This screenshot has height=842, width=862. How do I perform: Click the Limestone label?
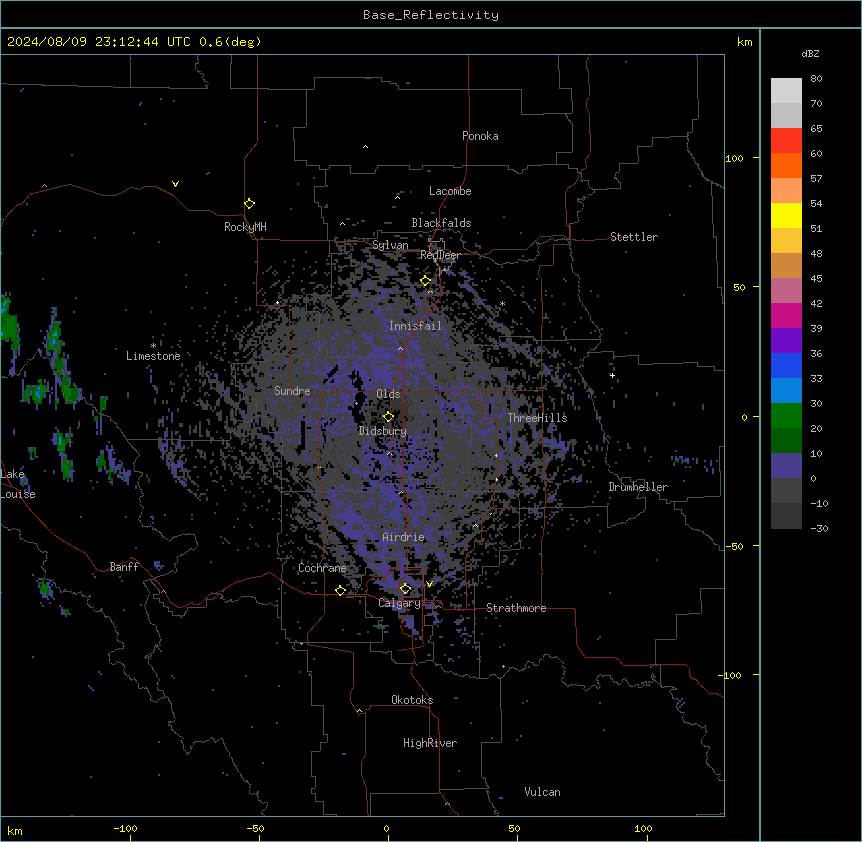pyautogui.click(x=153, y=356)
